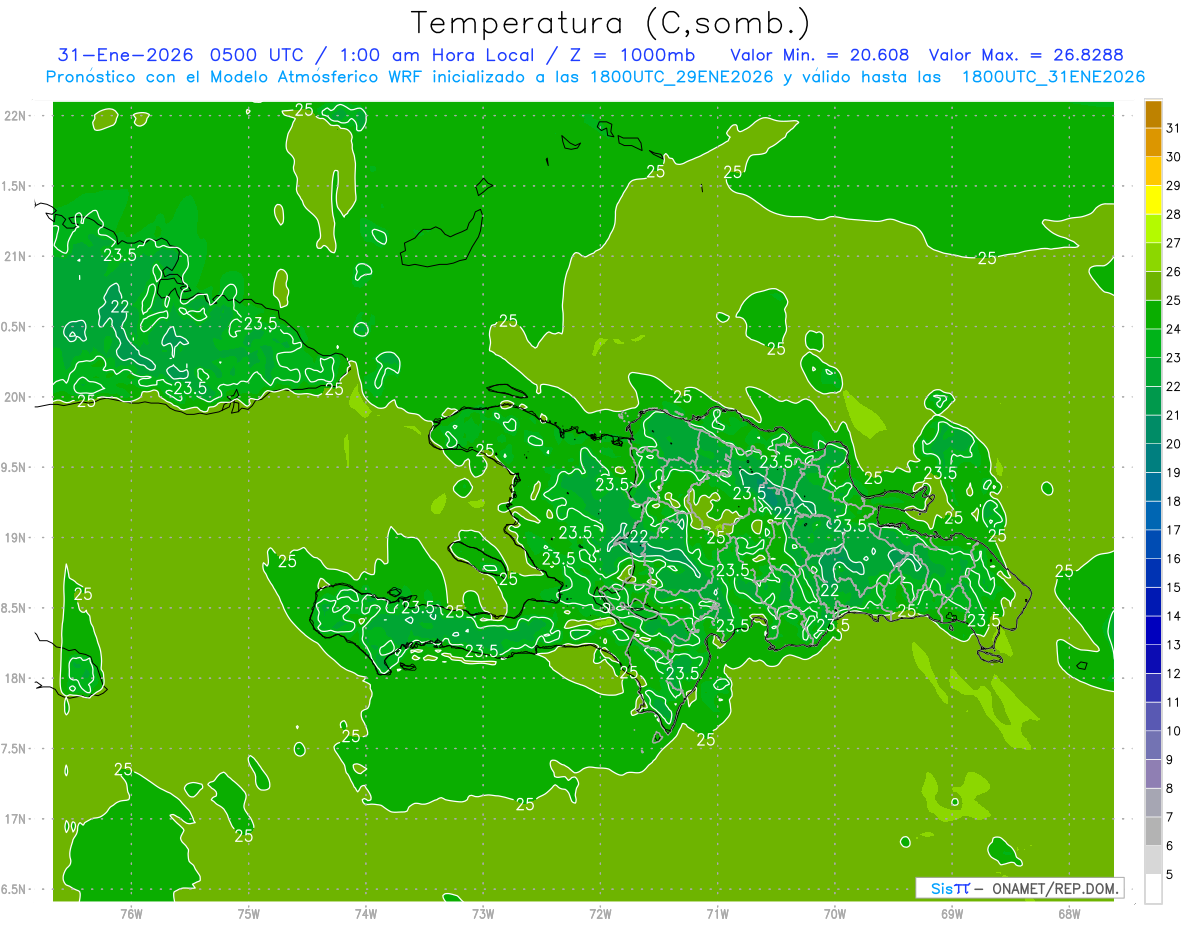Click the '69W' longitude axis label

coord(952,914)
